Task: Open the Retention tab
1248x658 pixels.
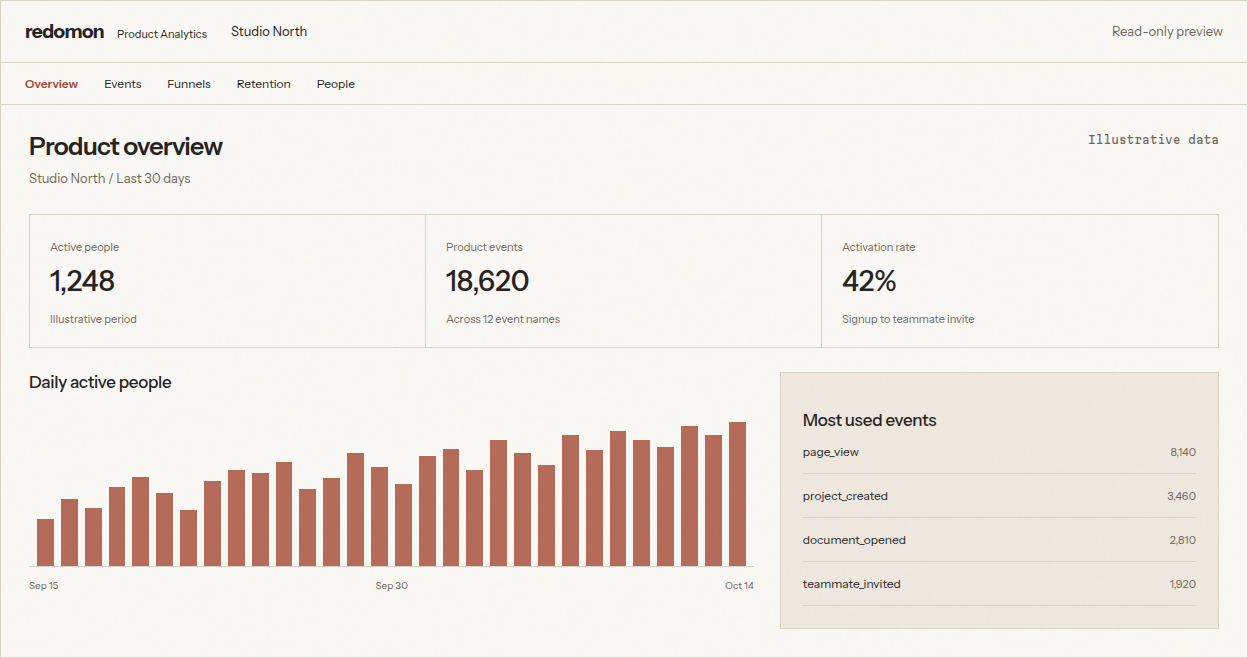Action: 264,84
